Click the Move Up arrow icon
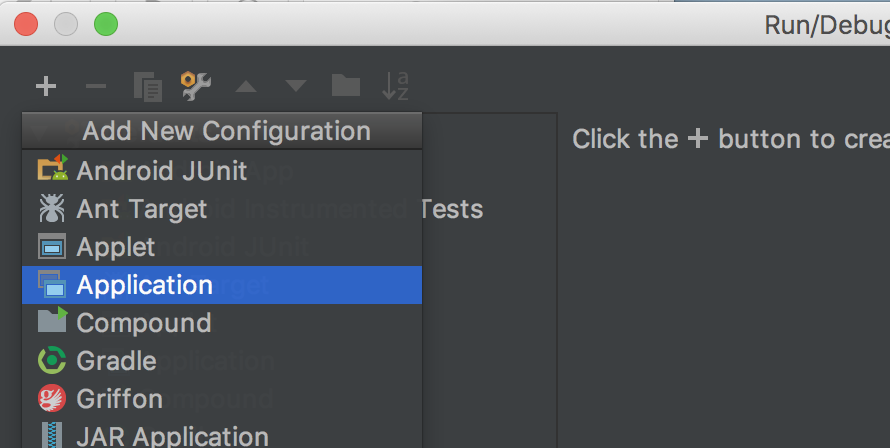Screen dimensions: 890x448 pos(246,87)
